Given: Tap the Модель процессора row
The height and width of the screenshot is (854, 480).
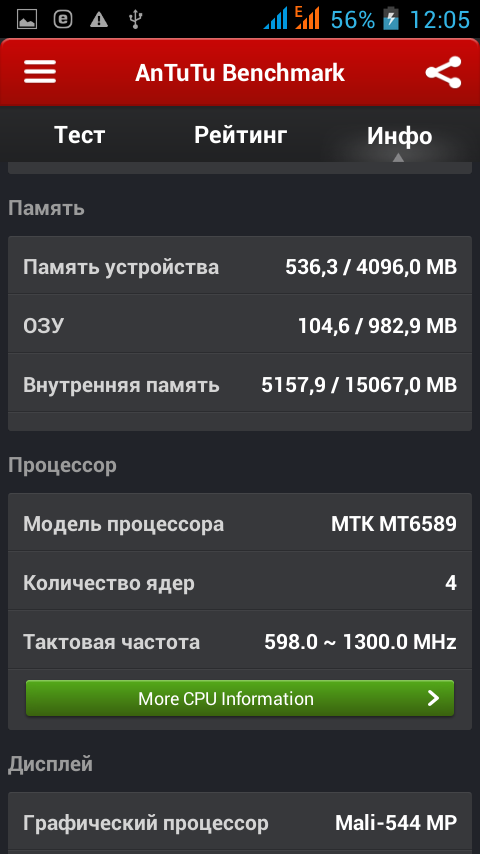Looking at the screenshot, I should (x=240, y=524).
